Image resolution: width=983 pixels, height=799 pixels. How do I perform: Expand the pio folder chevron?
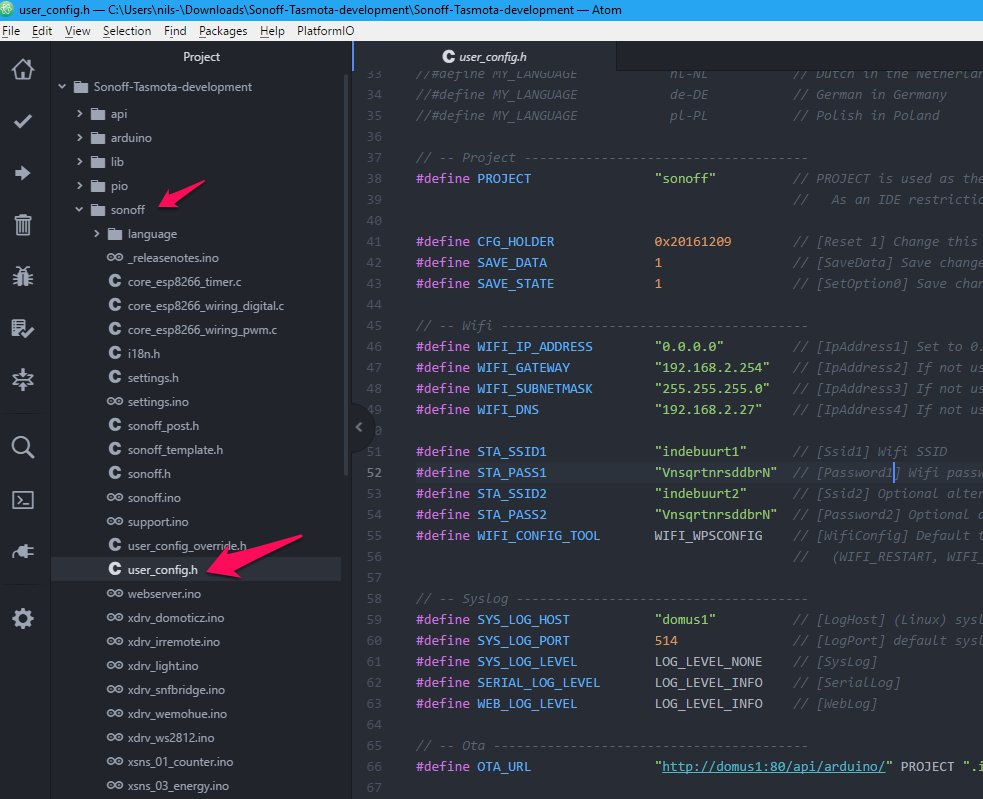(x=80, y=186)
